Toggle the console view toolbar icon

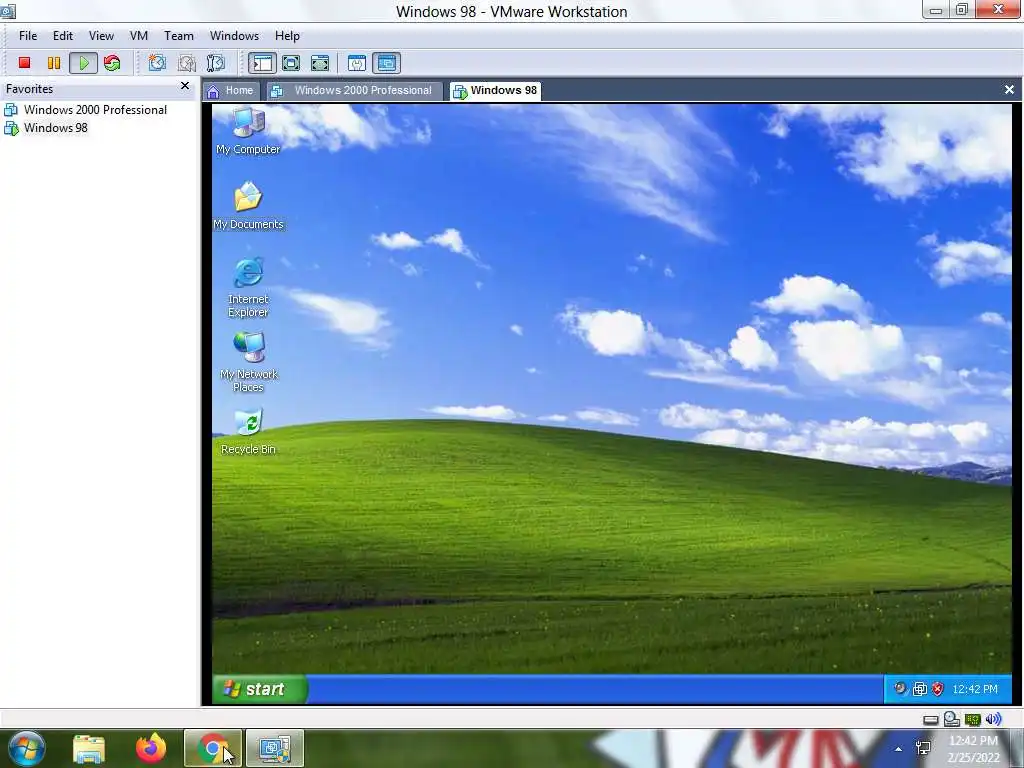(x=387, y=63)
